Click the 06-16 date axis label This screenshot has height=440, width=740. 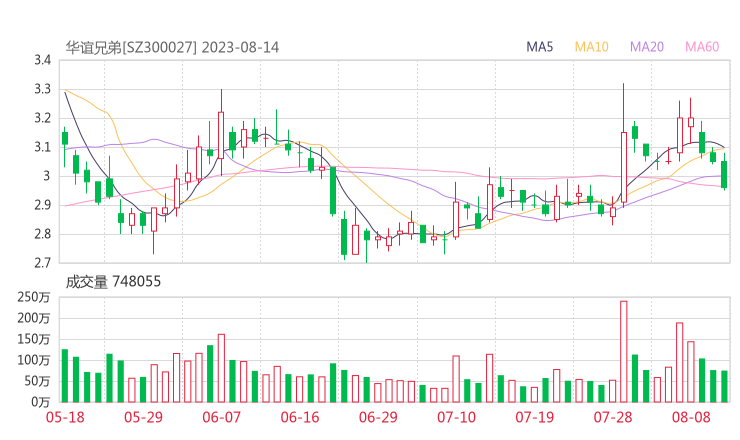point(300,417)
